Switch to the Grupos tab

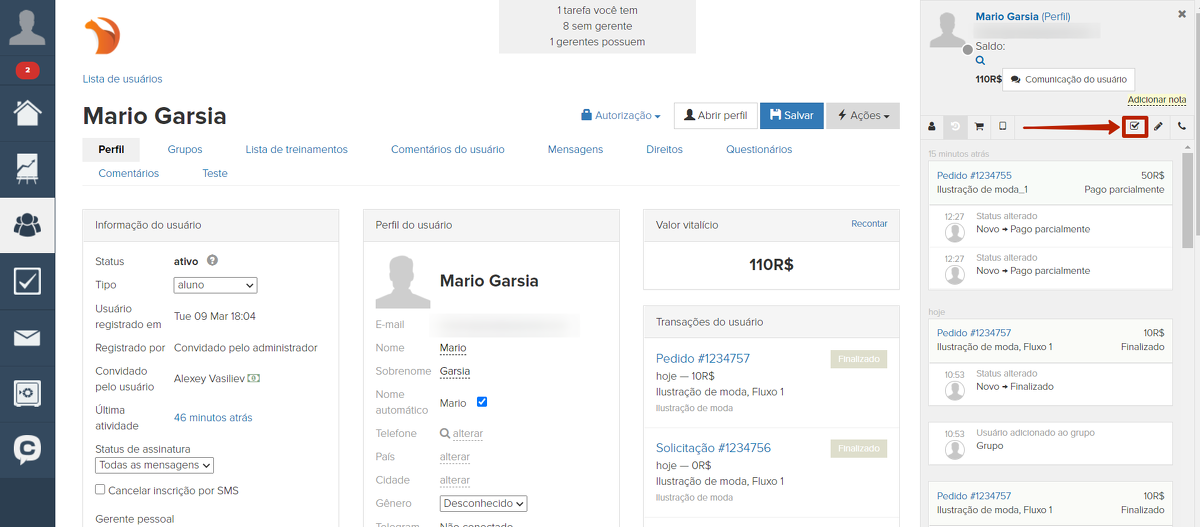click(185, 149)
